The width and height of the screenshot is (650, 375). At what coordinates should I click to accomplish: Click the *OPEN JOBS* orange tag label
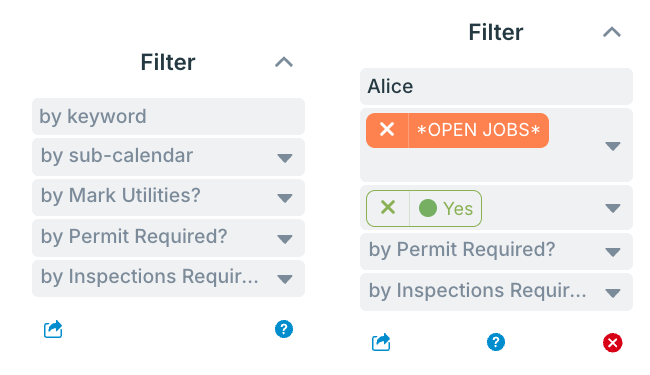[x=478, y=130]
